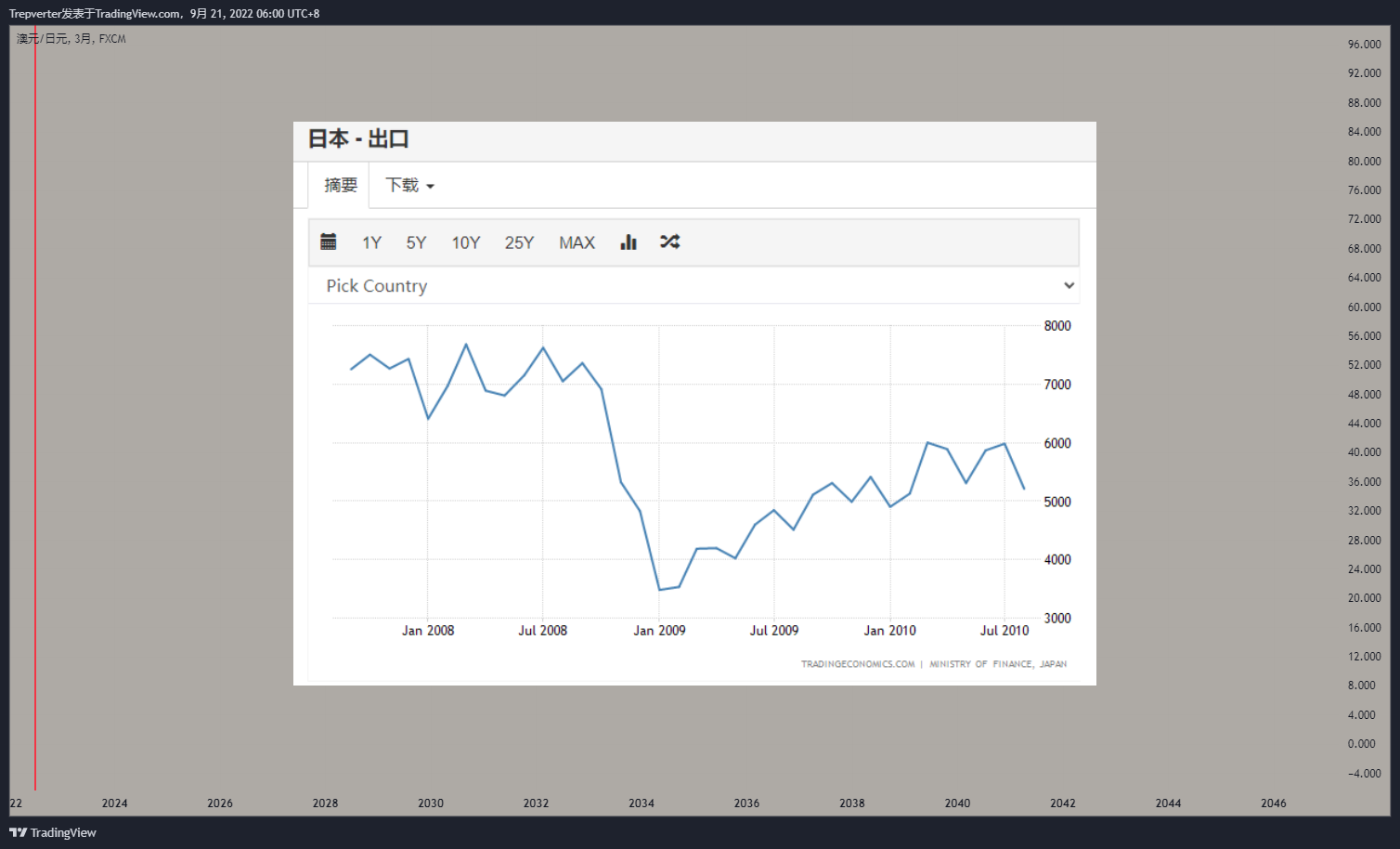The image size is (1400, 849).
Task: Select the 5Y time range
Action: point(416,242)
